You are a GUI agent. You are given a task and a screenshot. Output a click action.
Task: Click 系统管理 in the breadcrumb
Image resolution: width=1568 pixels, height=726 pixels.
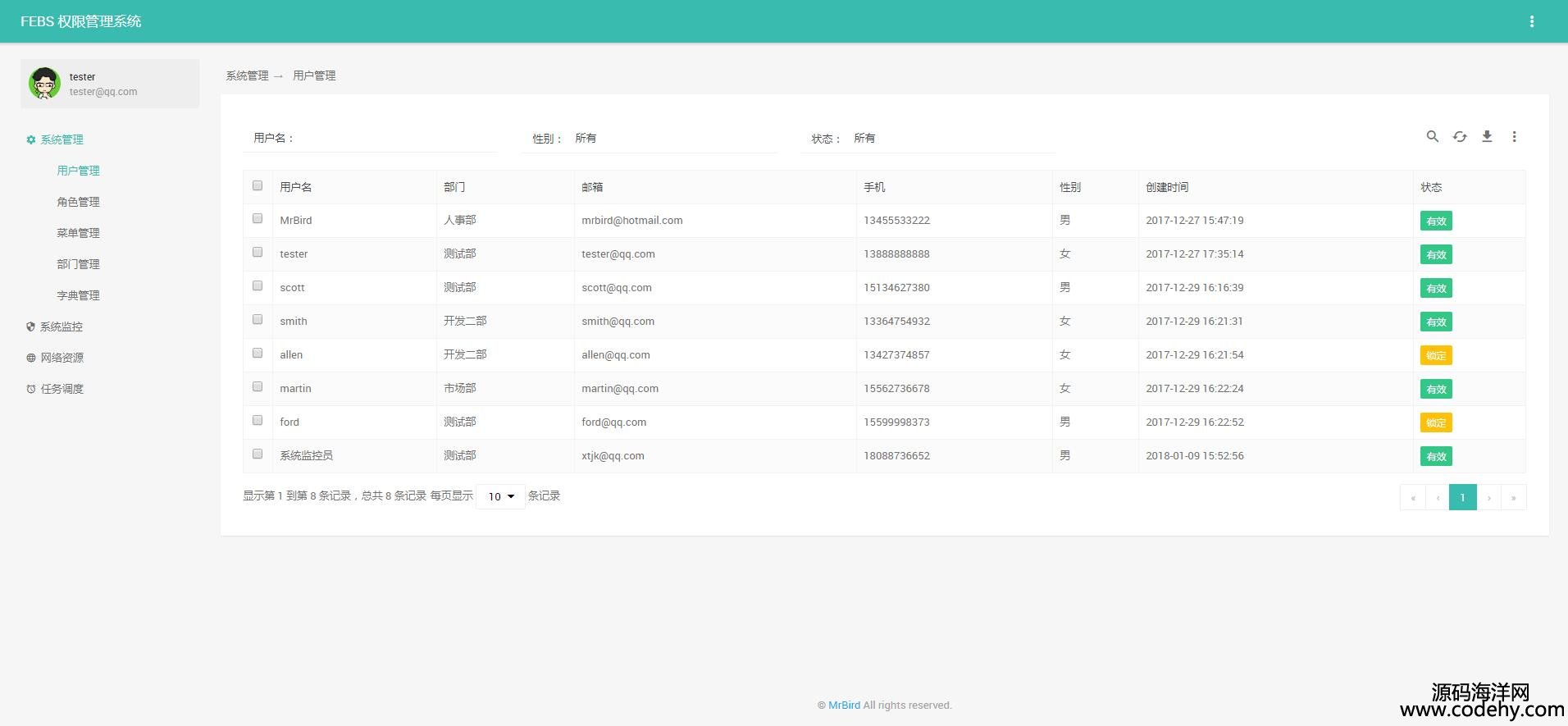coord(247,75)
